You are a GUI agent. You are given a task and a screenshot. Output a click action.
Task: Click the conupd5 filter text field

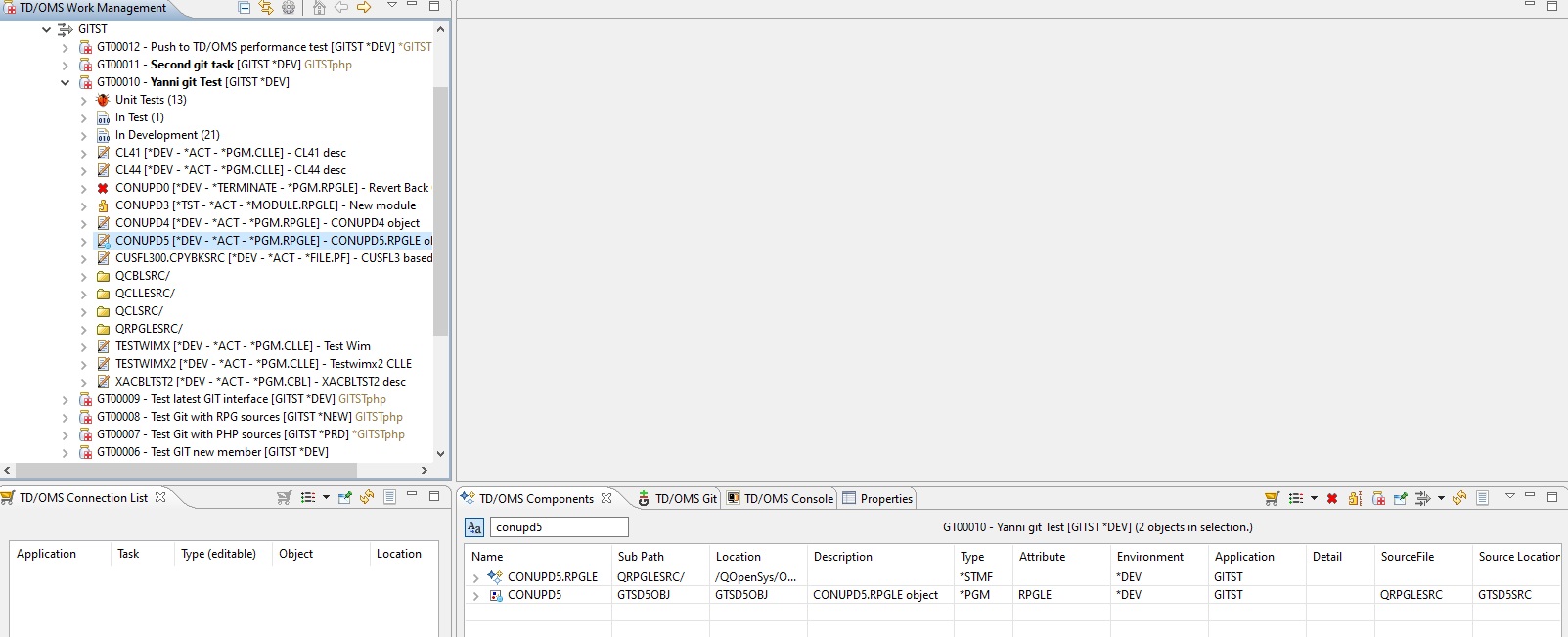[559, 527]
